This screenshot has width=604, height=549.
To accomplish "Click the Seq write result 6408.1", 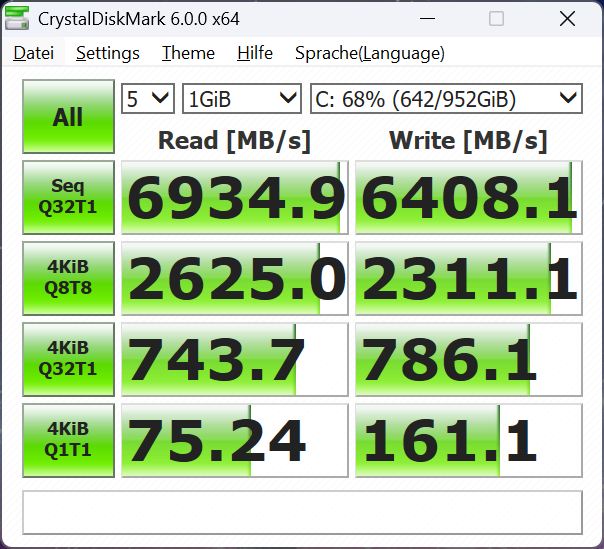I will click(468, 197).
